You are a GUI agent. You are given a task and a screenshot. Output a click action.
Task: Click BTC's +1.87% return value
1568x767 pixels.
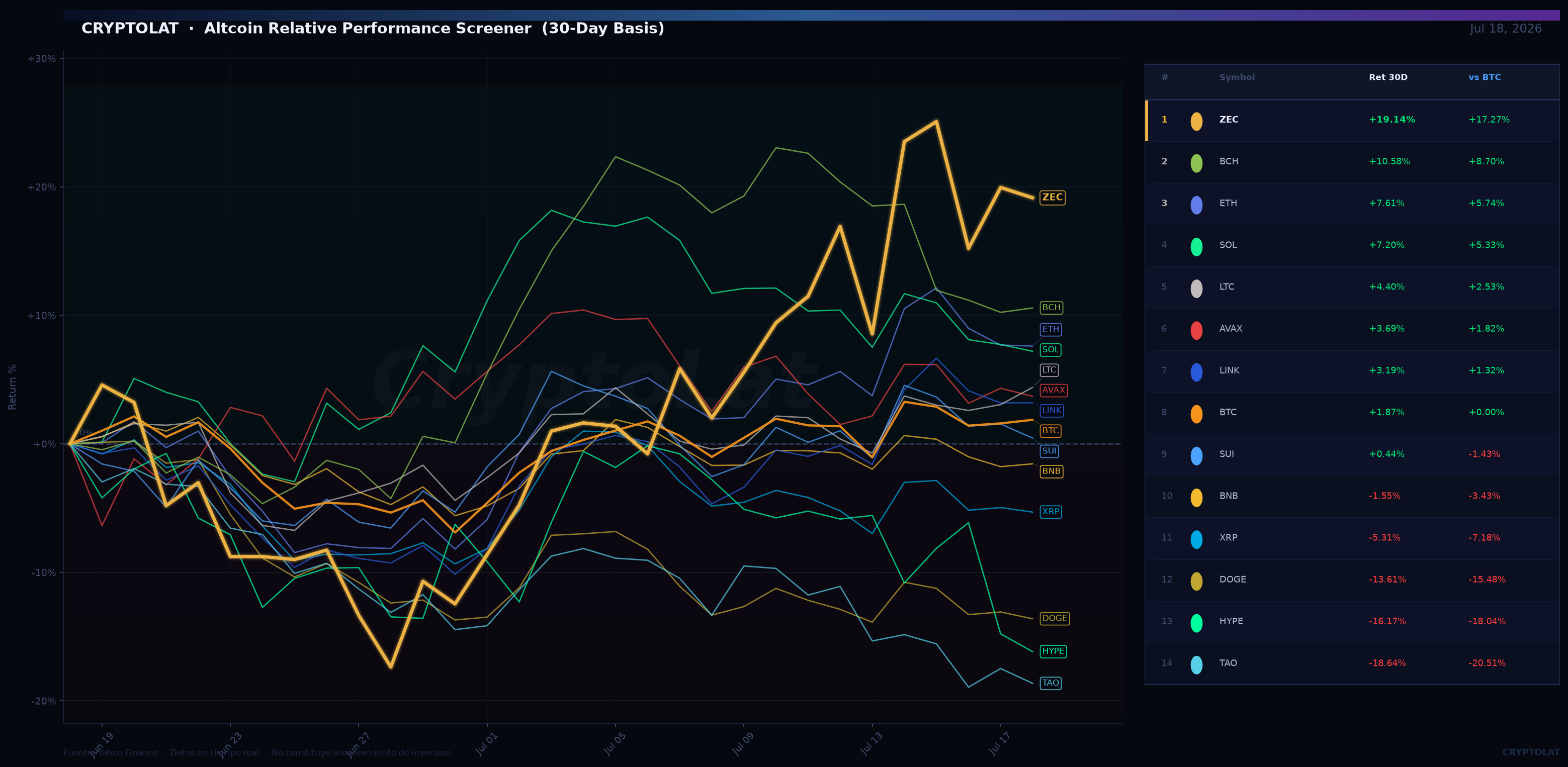(1386, 412)
